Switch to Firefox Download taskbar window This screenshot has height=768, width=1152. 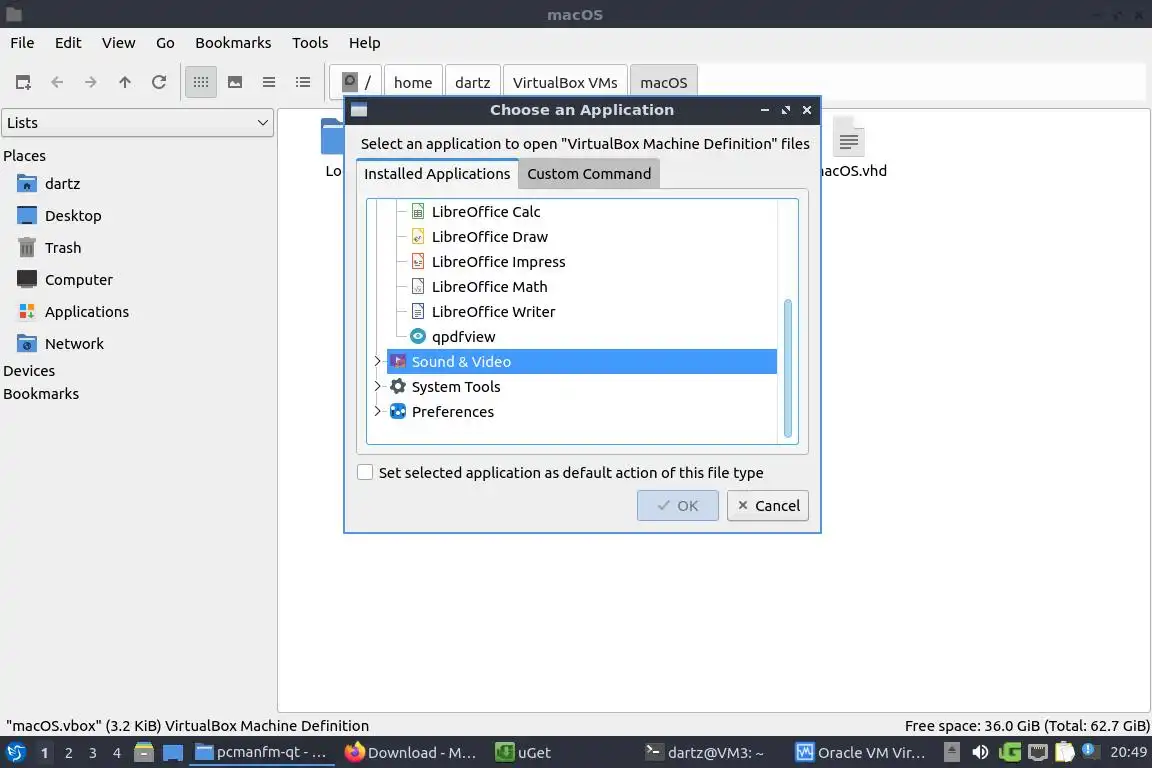pos(411,753)
